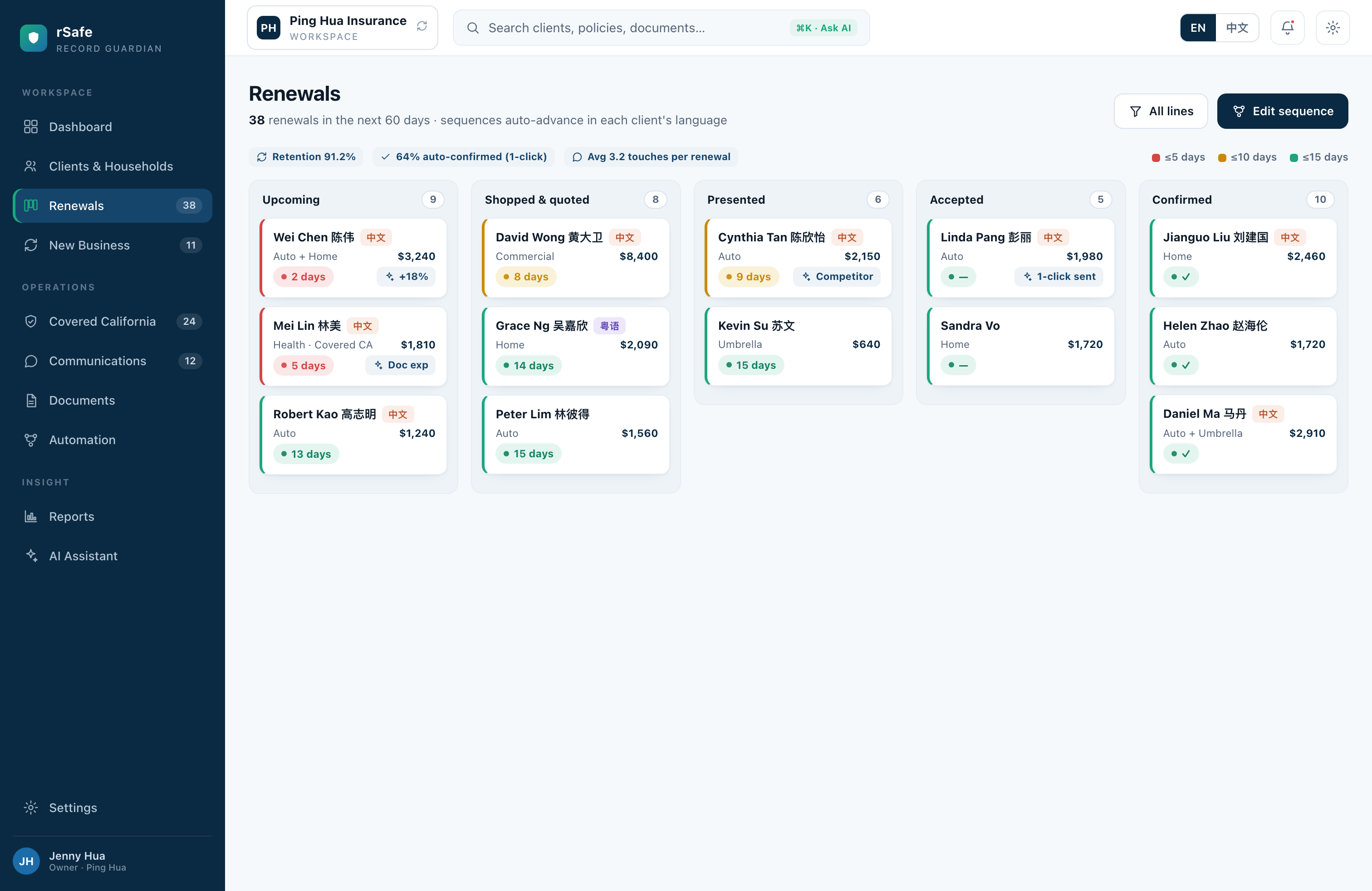
Task: Click the amber ≤10 days legend swatch
Action: pyautogui.click(x=1221, y=157)
